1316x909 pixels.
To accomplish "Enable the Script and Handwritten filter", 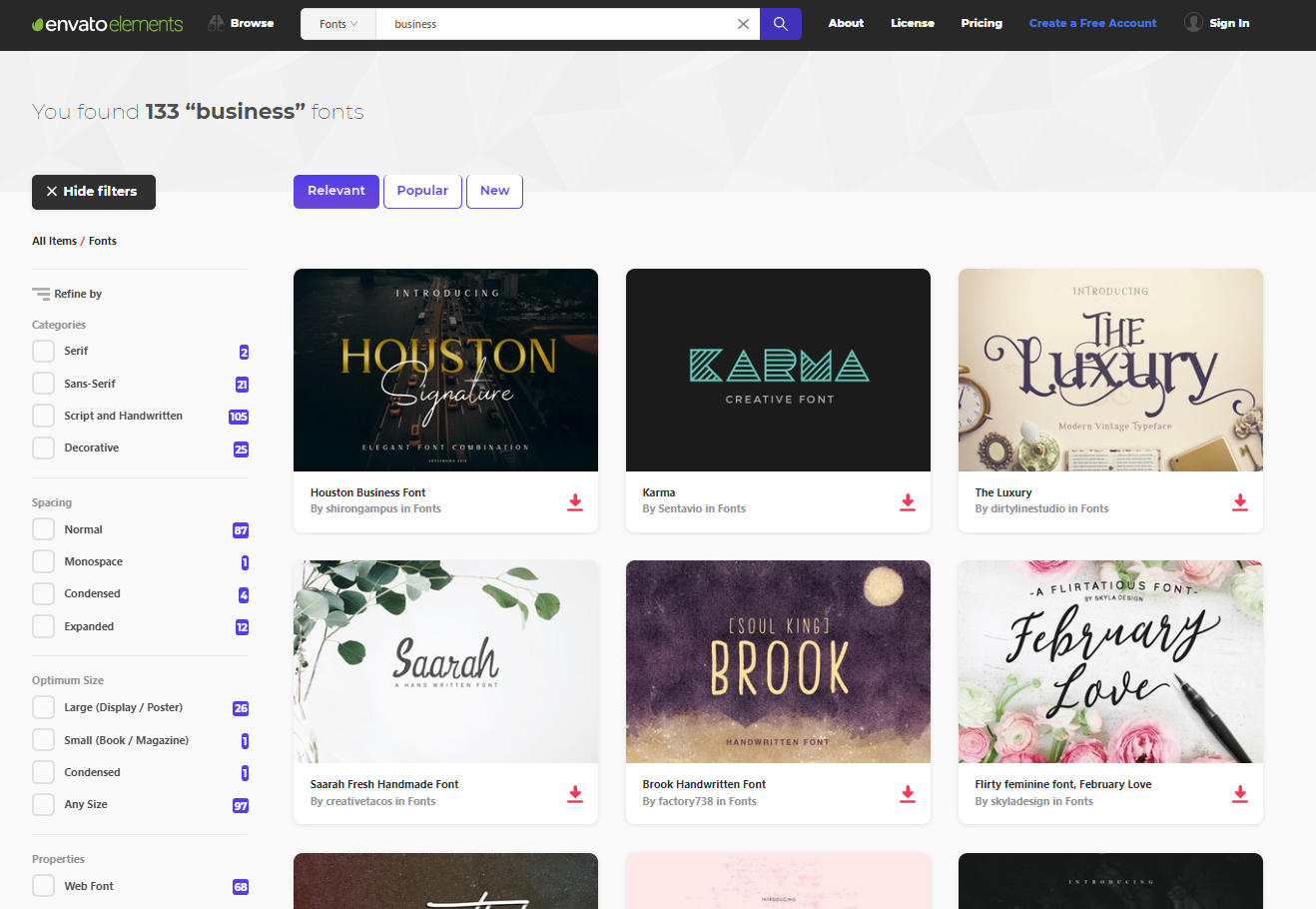I will 43,416.
